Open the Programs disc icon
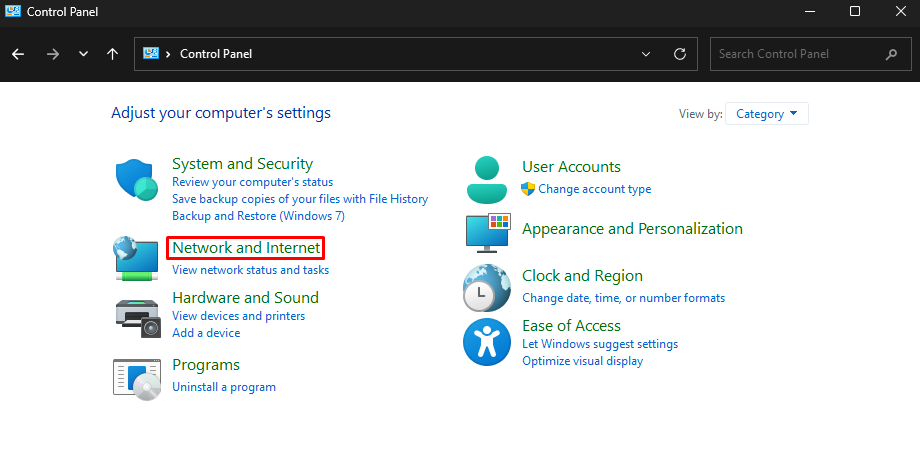Screen dimensions: 920x457 (x=137, y=379)
